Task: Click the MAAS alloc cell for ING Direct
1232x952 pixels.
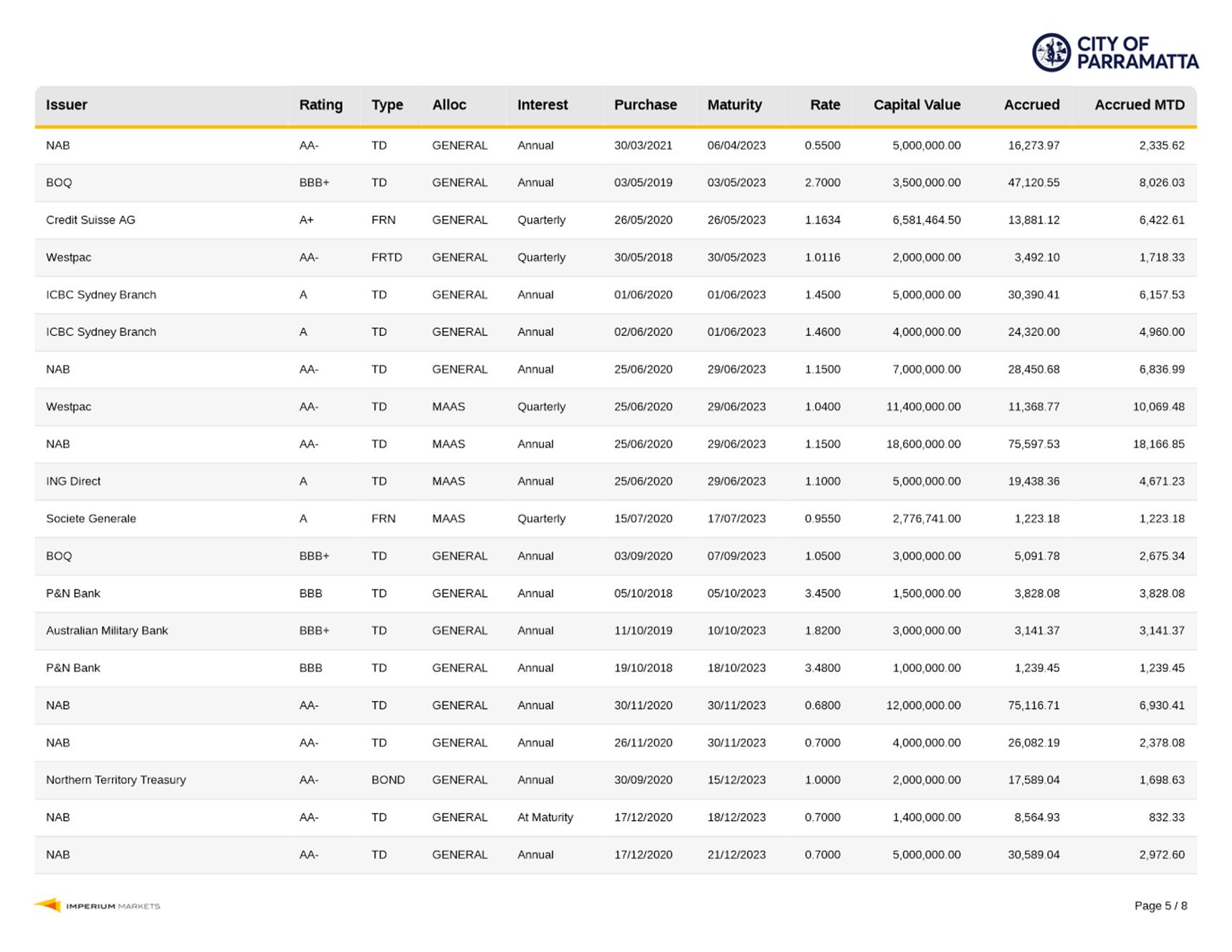Action: tap(449, 481)
